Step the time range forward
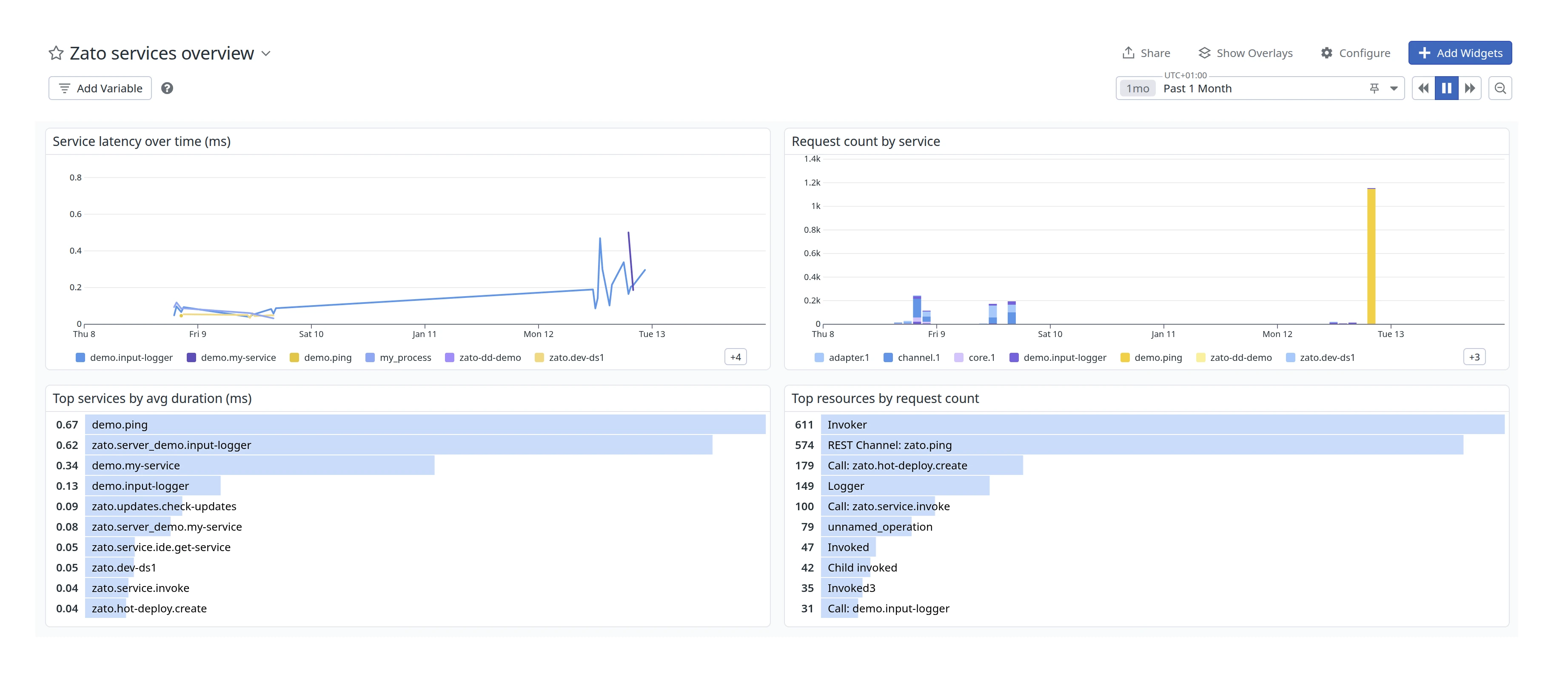The width and height of the screenshot is (1568, 686). (x=1469, y=88)
